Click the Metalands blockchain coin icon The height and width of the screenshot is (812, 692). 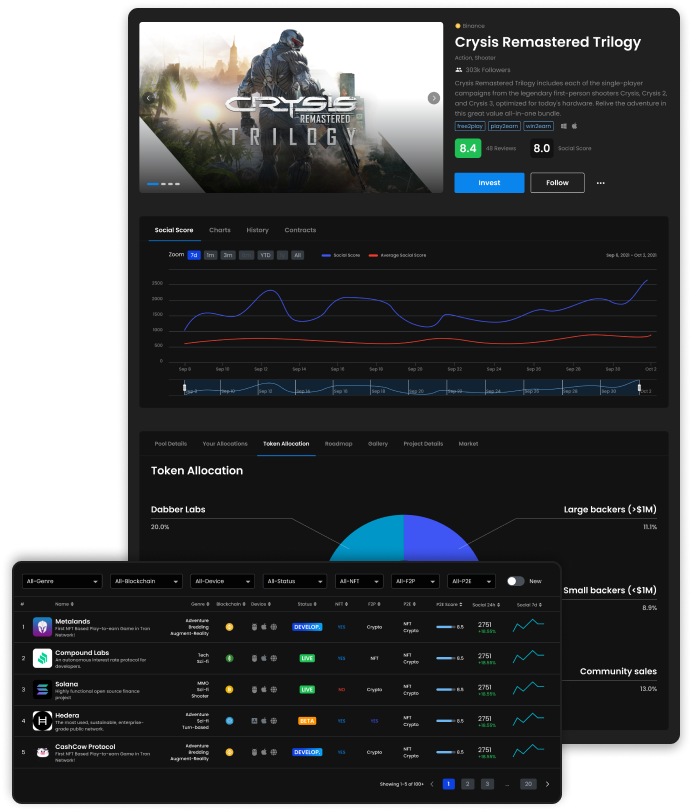pyautogui.click(x=229, y=627)
